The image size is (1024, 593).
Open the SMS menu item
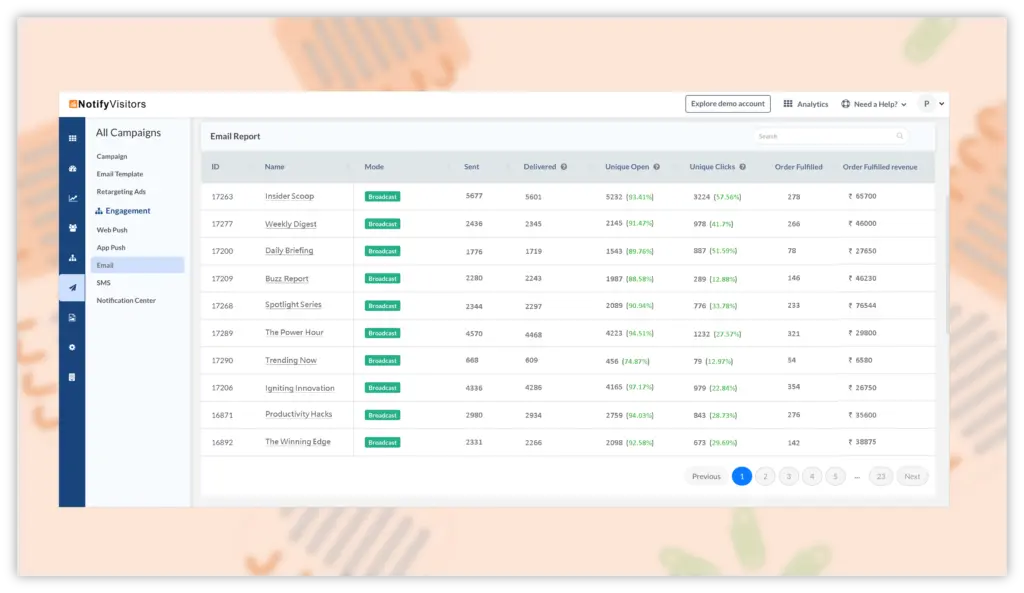[104, 283]
